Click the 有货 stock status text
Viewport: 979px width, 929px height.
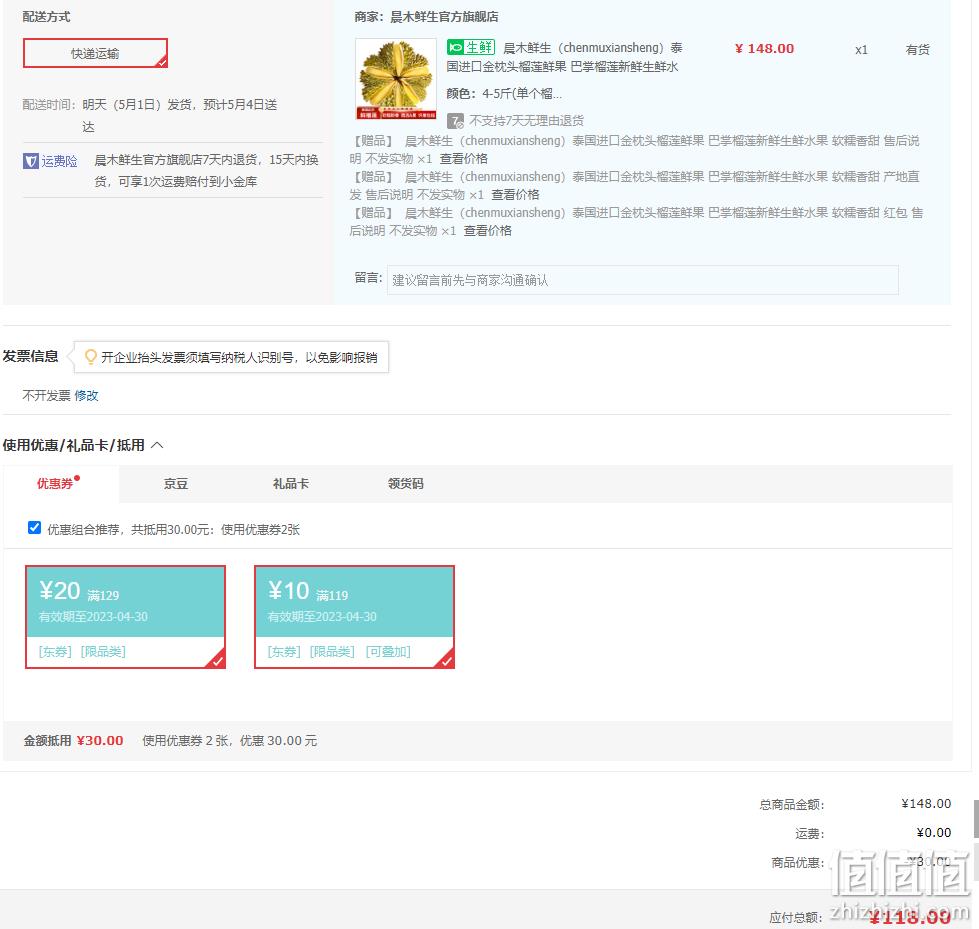(918, 50)
